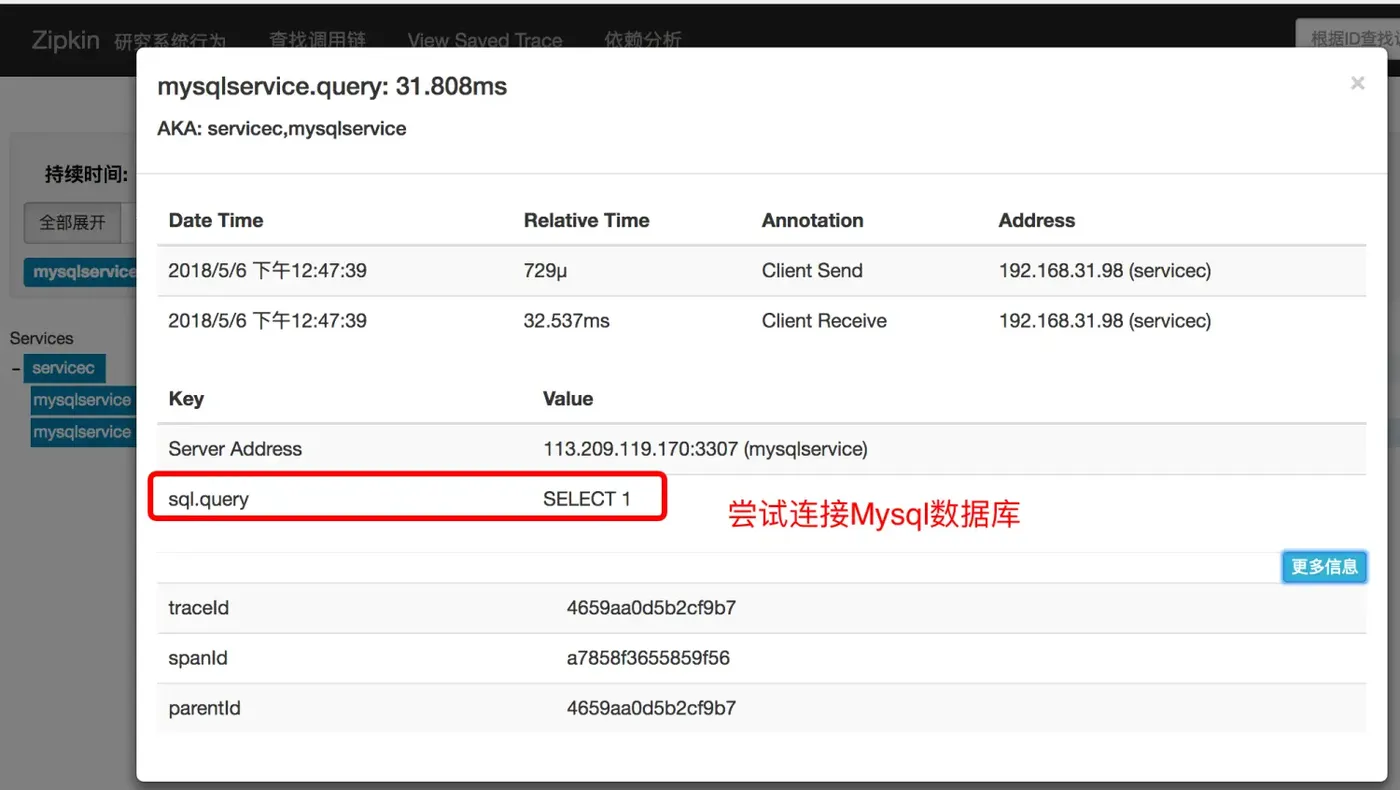Select the value 113.209.119.170:3307 (mysqlservice)

[x=705, y=449]
